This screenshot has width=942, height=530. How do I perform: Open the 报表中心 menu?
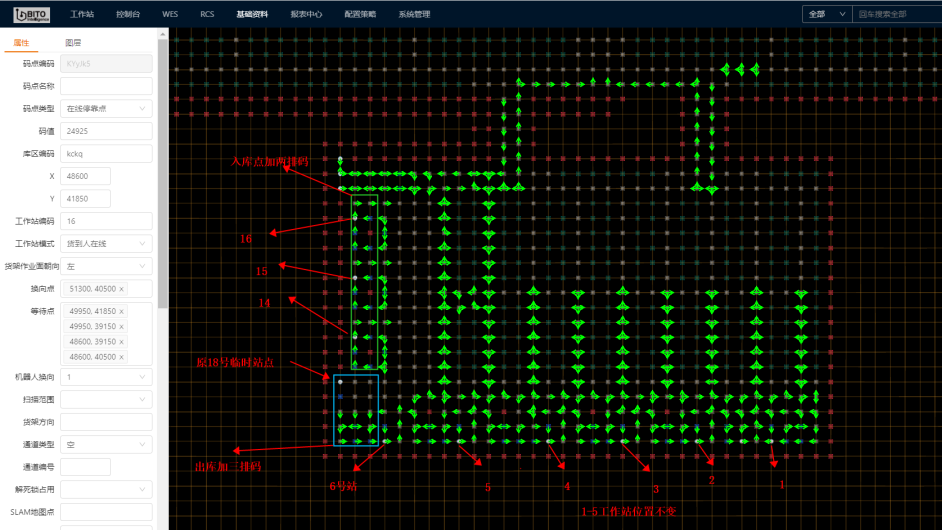[x=306, y=14]
